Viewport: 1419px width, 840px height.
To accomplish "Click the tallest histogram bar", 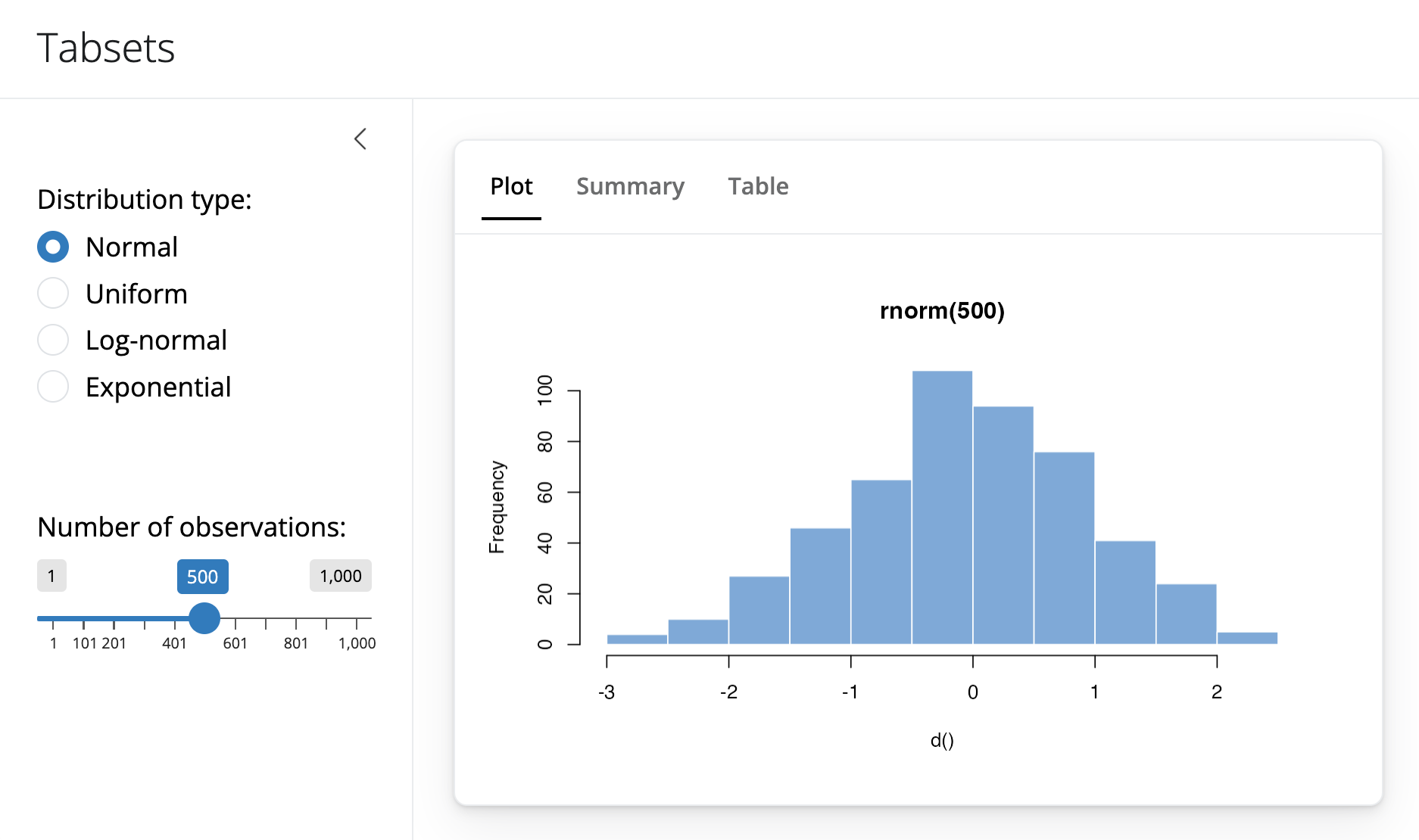I will (x=942, y=507).
